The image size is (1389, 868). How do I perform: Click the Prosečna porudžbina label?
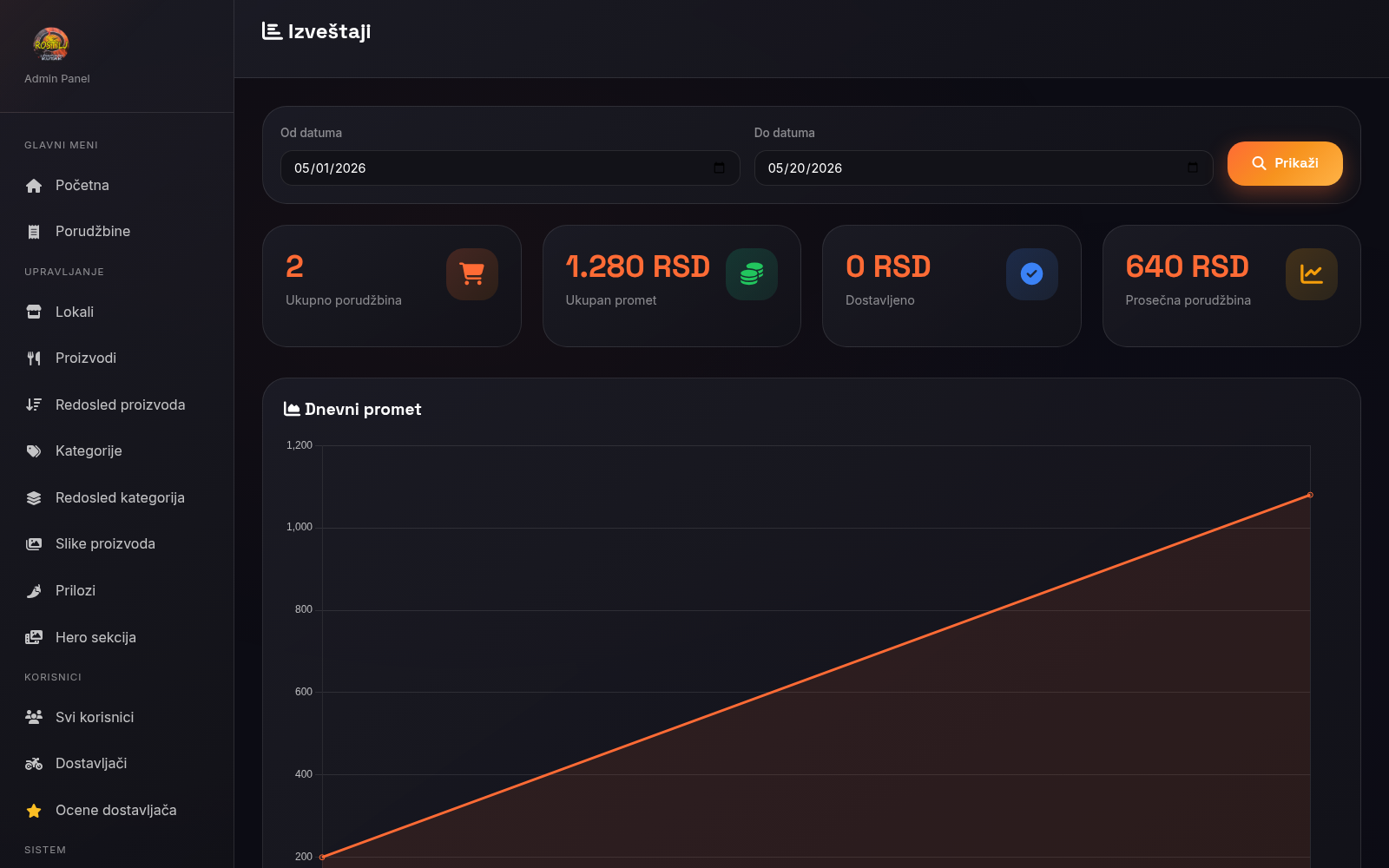tap(1188, 300)
